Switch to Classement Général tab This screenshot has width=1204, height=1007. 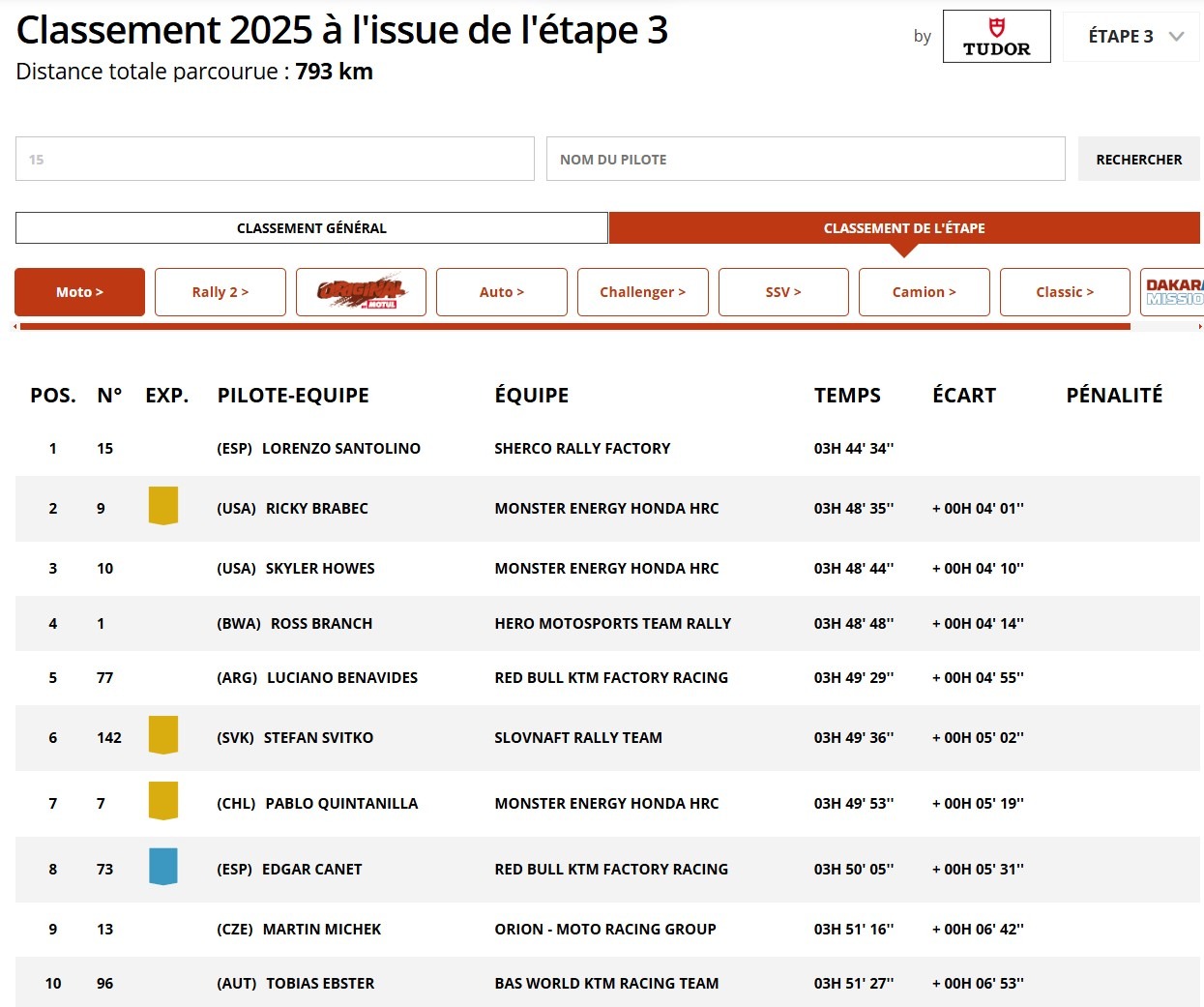(311, 228)
